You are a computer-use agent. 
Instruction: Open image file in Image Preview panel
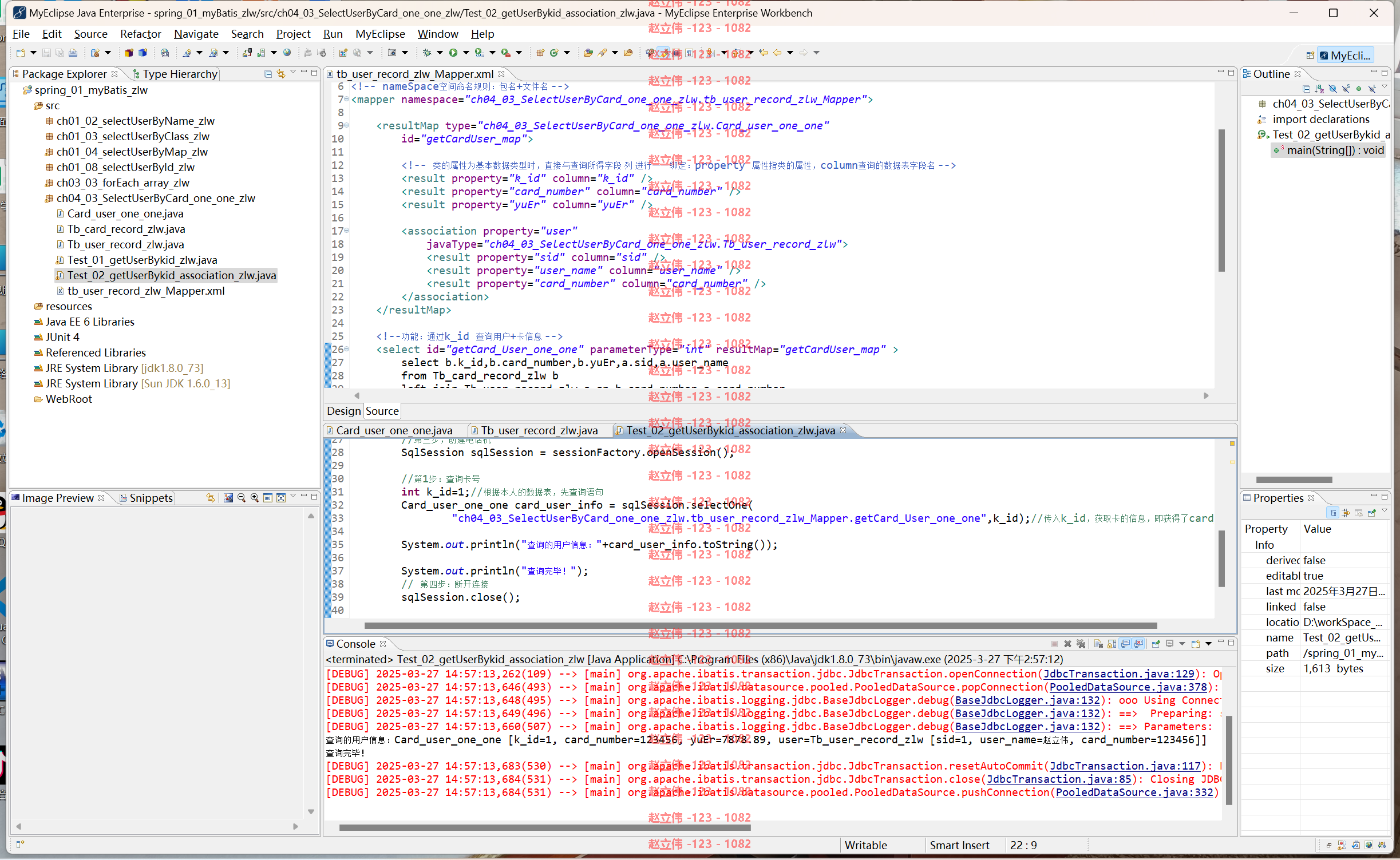click(228, 498)
